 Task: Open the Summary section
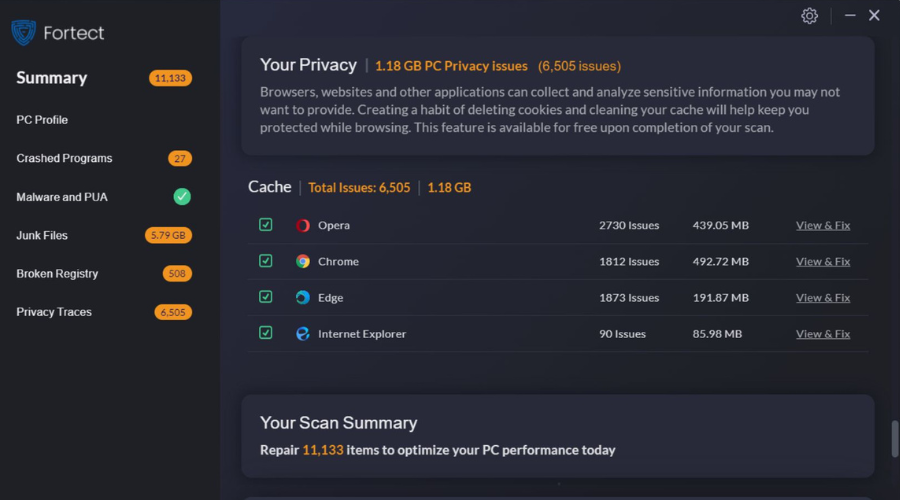point(52,78)
